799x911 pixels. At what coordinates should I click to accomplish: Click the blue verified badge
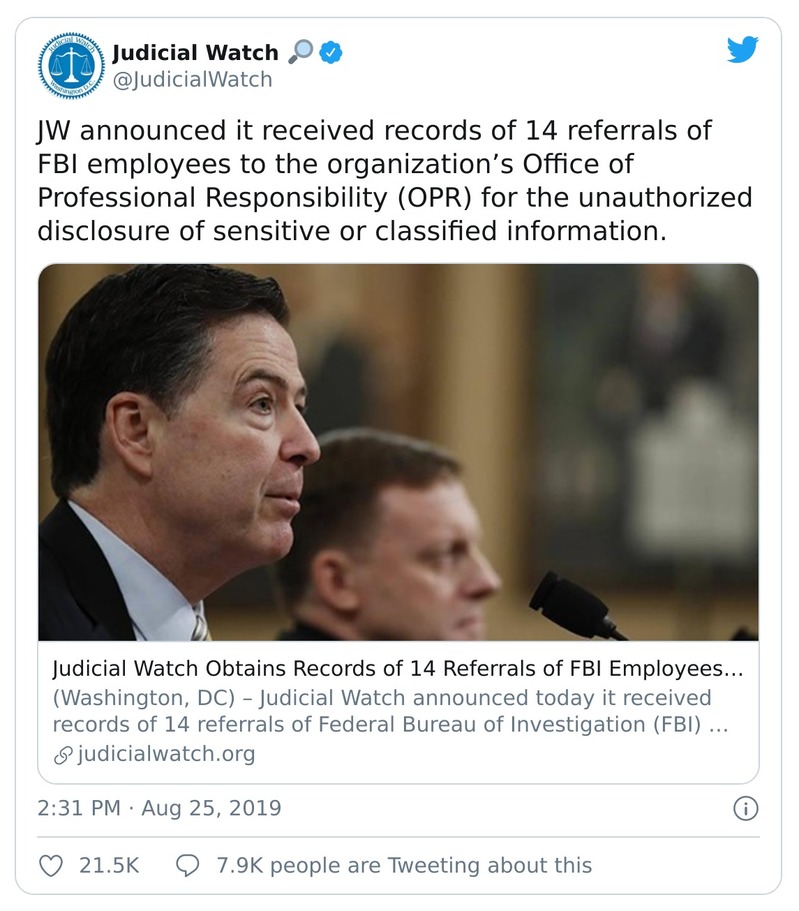pos(330,53)
